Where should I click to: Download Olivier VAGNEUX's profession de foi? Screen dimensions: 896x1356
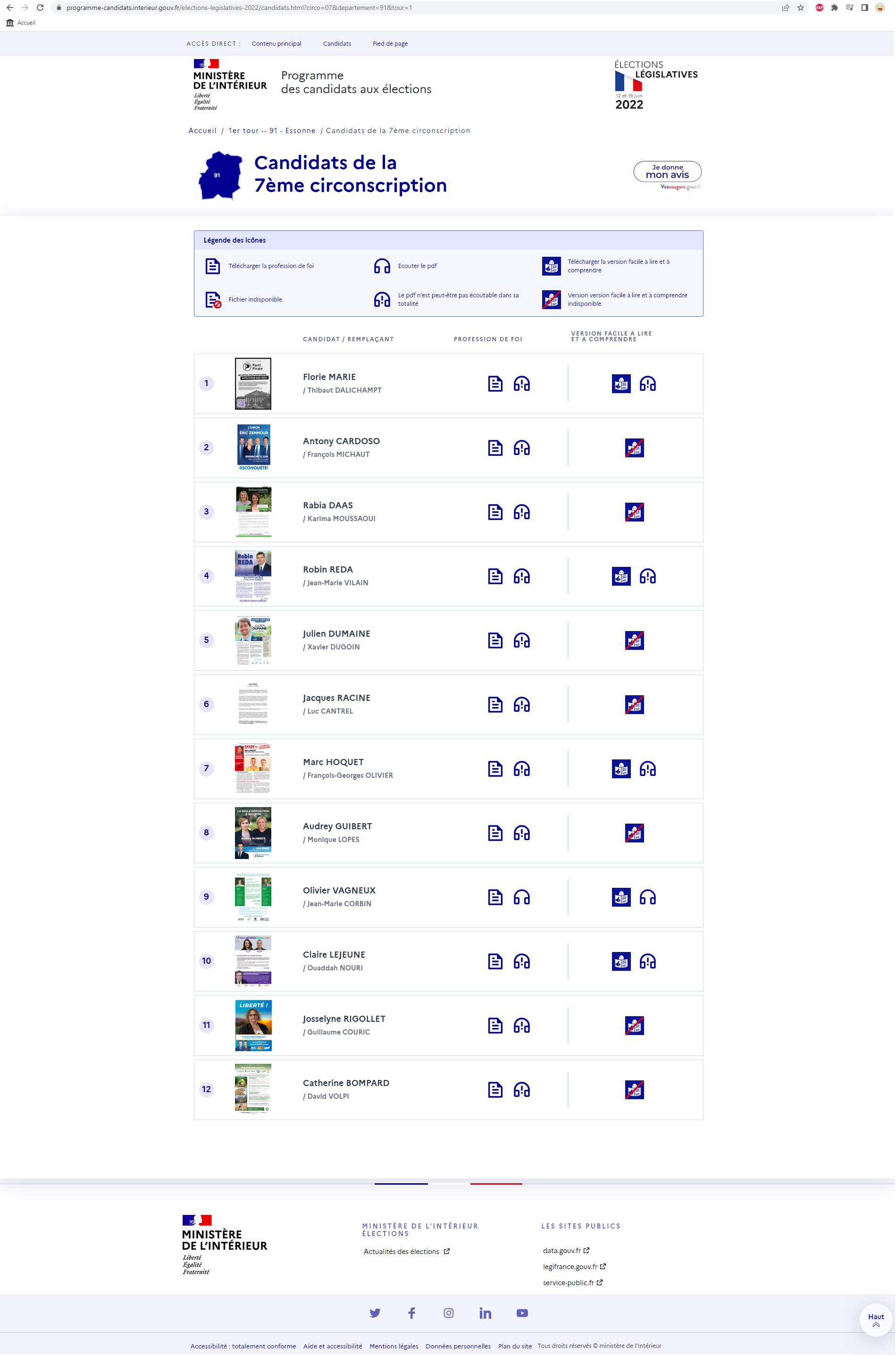(x=495, y=897)
